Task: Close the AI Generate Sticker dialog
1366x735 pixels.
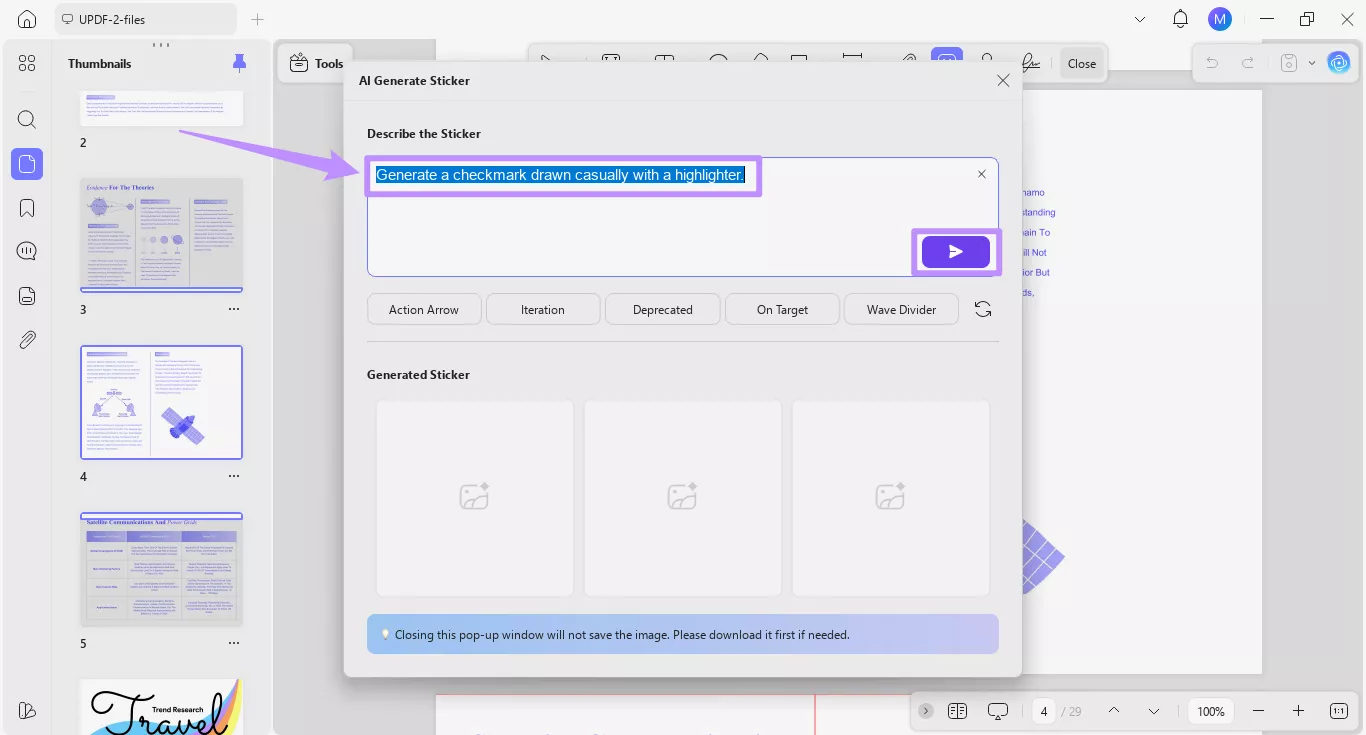Action: (x=1003, y=80)
